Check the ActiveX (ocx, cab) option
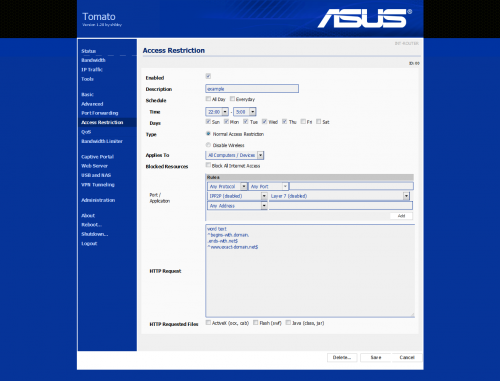Viewport: 500px width, 381px height. point(208,322)
